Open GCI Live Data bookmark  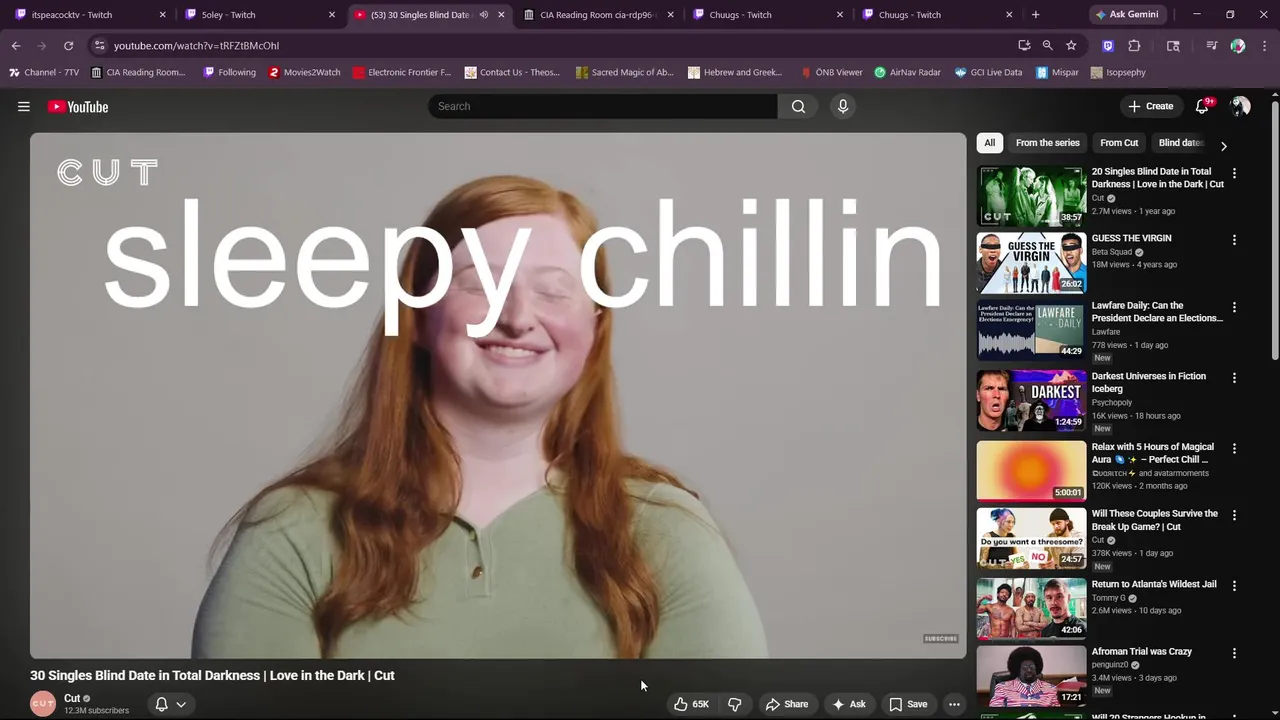click(x=988, y=72)
